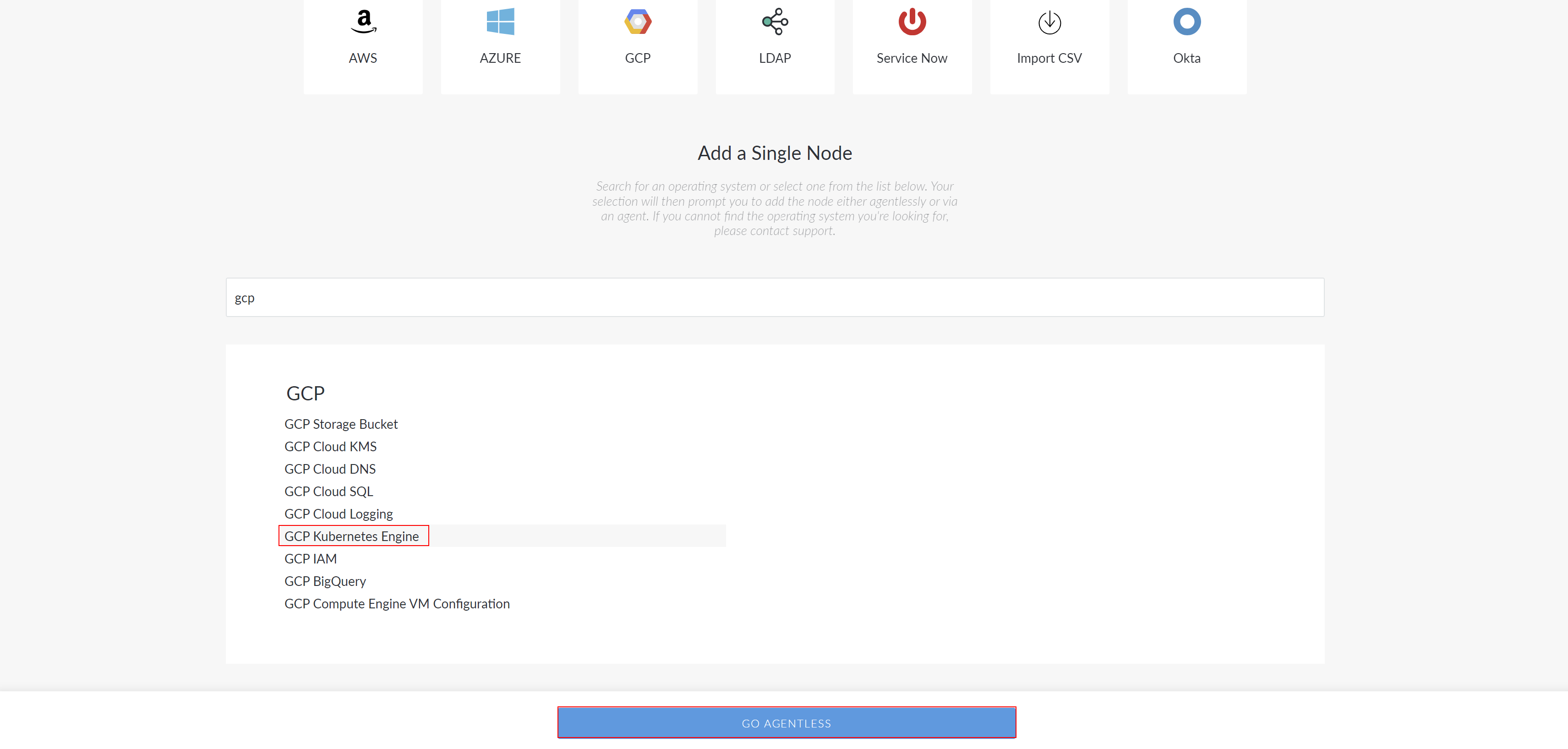Open the Import CSV download icon
This screenshot has height=749, width=1568.
[1049, 22]
